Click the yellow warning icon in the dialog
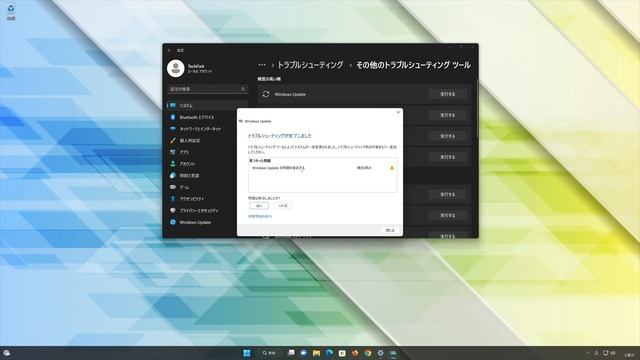This screenshot has height=360, width=640. pos(392,168)
